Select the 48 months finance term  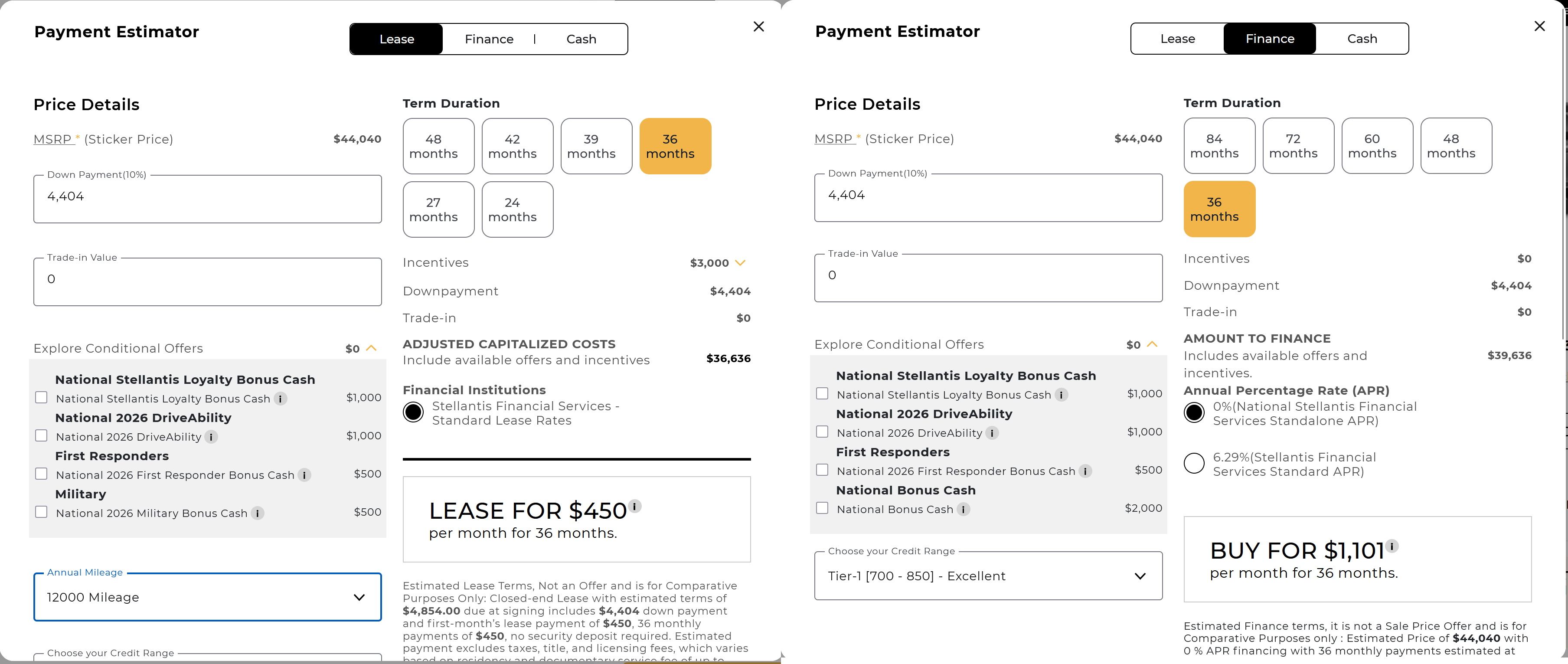click(x=1457, y=145)
